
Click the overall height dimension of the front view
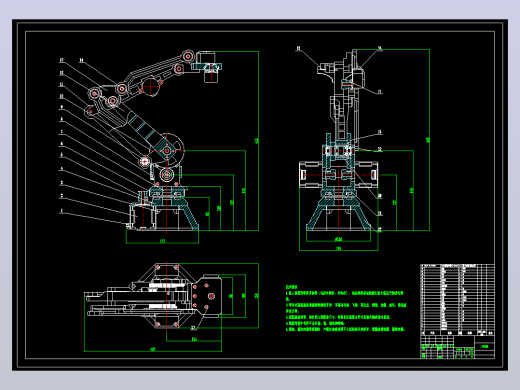[428, 140]
